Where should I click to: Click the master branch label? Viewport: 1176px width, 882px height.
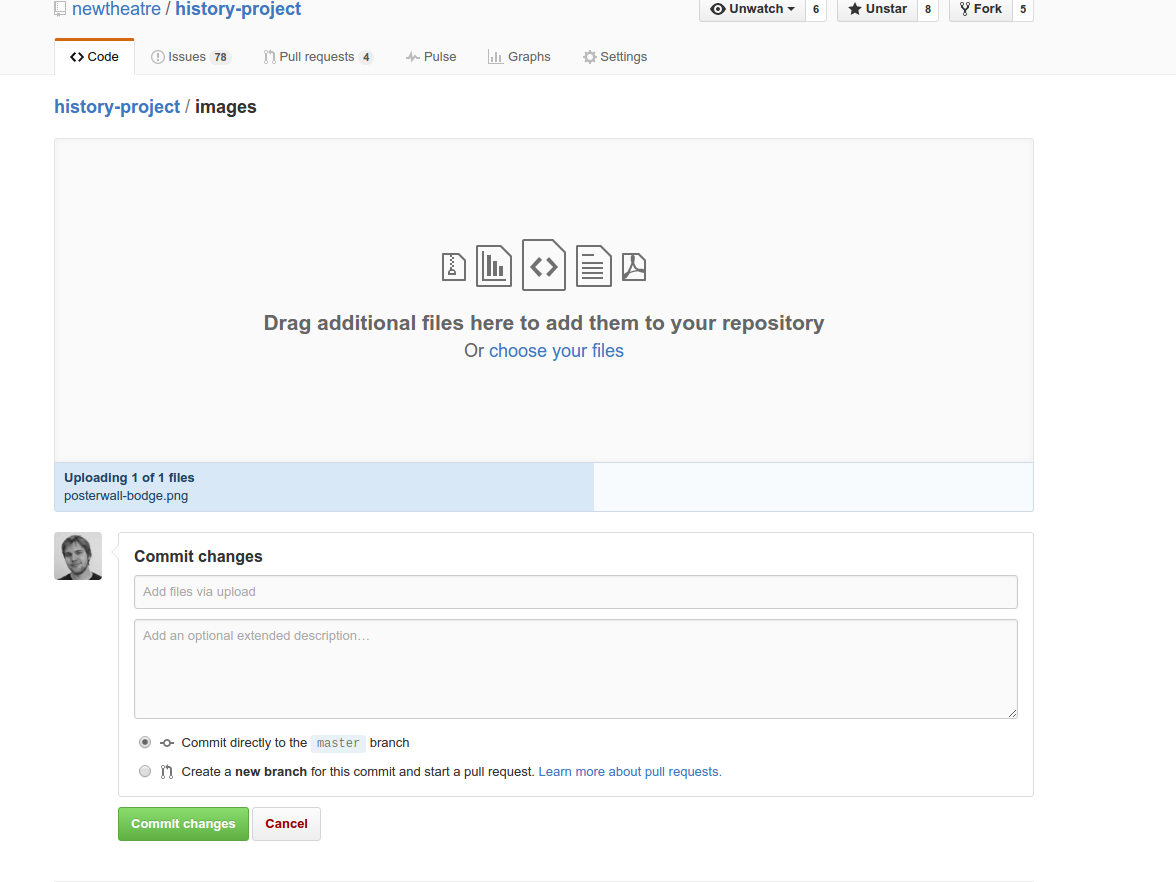pos(338,743)
